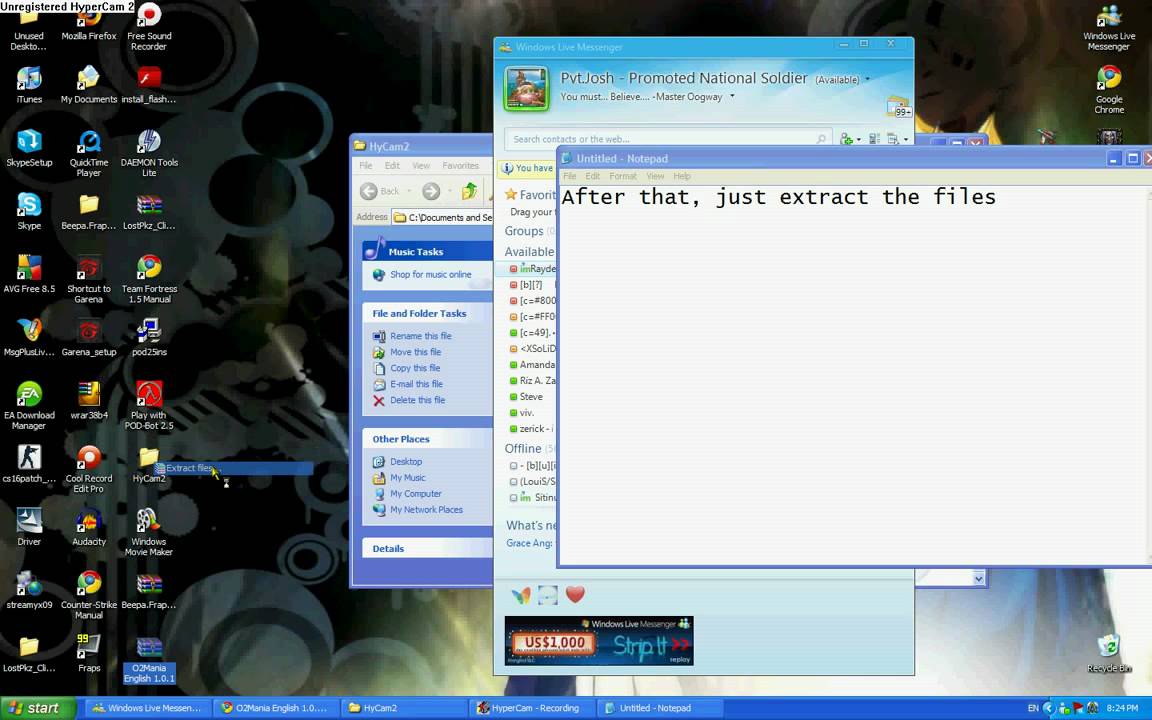Open the Shortcut to Garena icon
The height and width of the screenshot is (720, 1152).
pos(89,279)
